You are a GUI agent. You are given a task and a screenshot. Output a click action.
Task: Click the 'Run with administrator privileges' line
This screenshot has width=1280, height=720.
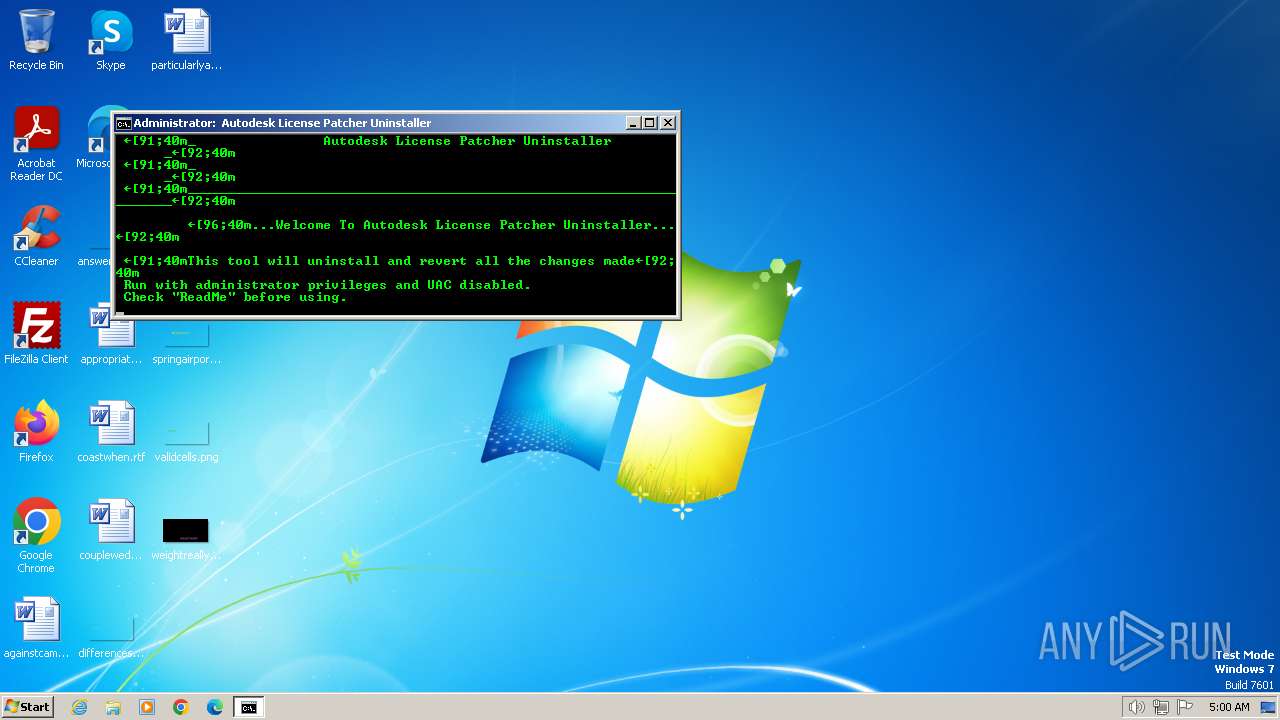coord(327,285)
